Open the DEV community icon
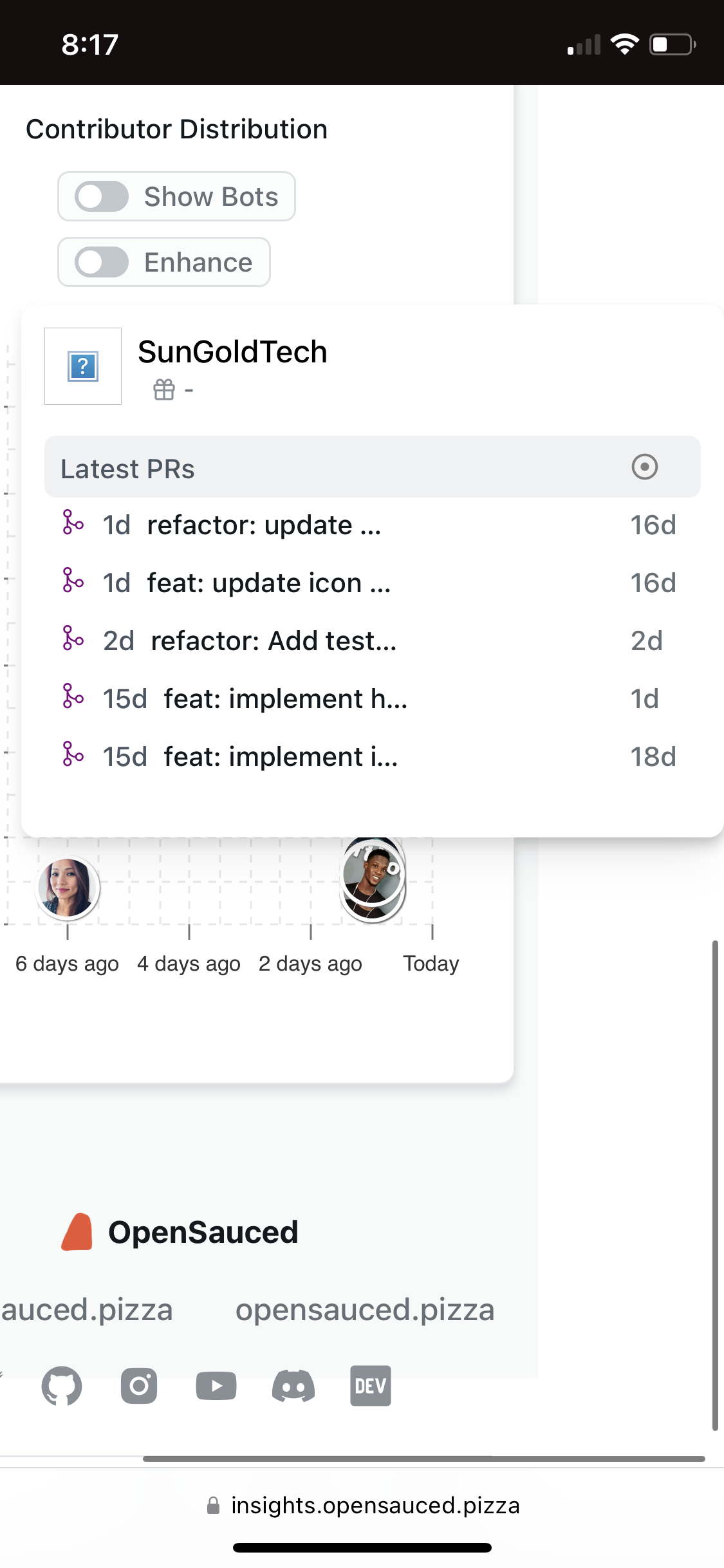The width and height of the screenshot is (724, 1568). [371, 1386]
